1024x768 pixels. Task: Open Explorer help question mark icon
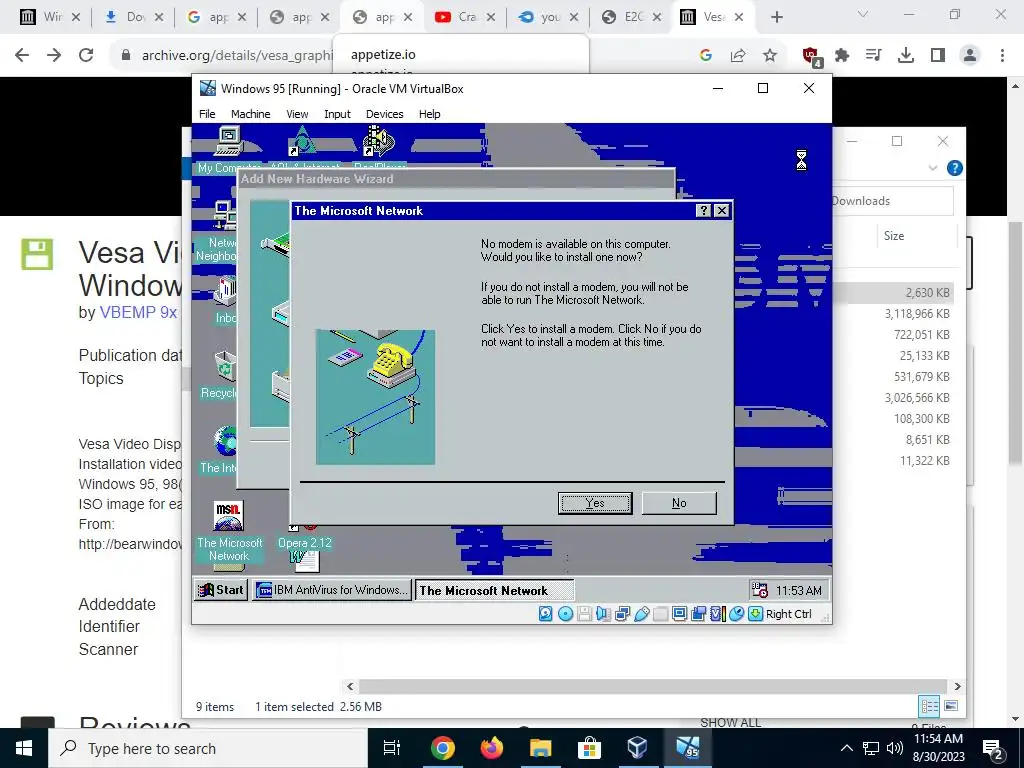(x=954, y=168)
